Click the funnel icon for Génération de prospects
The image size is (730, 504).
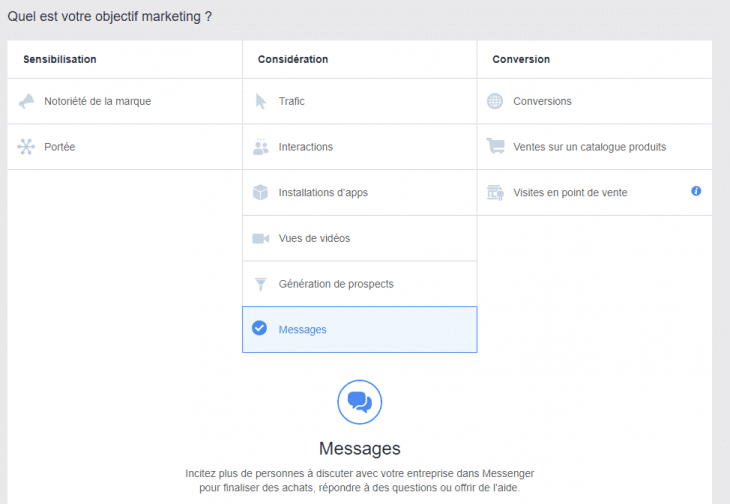(261, 284)
